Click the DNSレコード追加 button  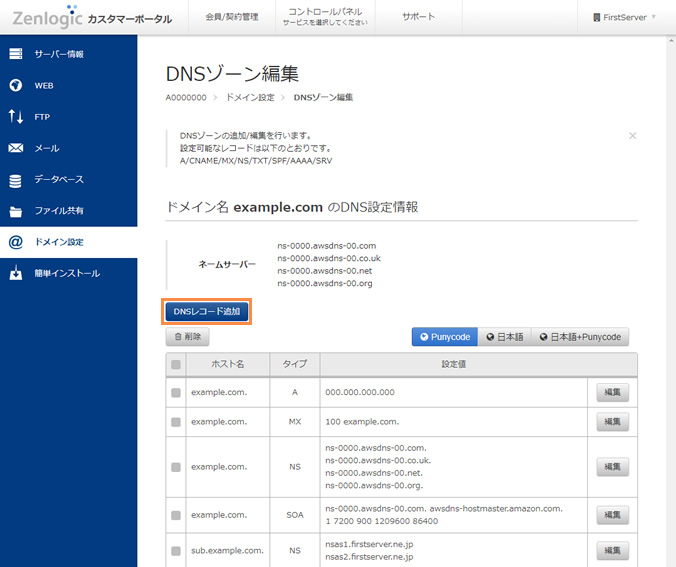[x=207, y=311]
